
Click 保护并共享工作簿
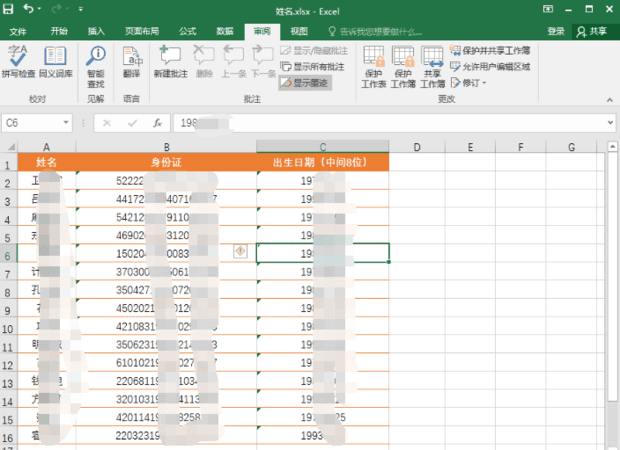(x=490, y=50)
